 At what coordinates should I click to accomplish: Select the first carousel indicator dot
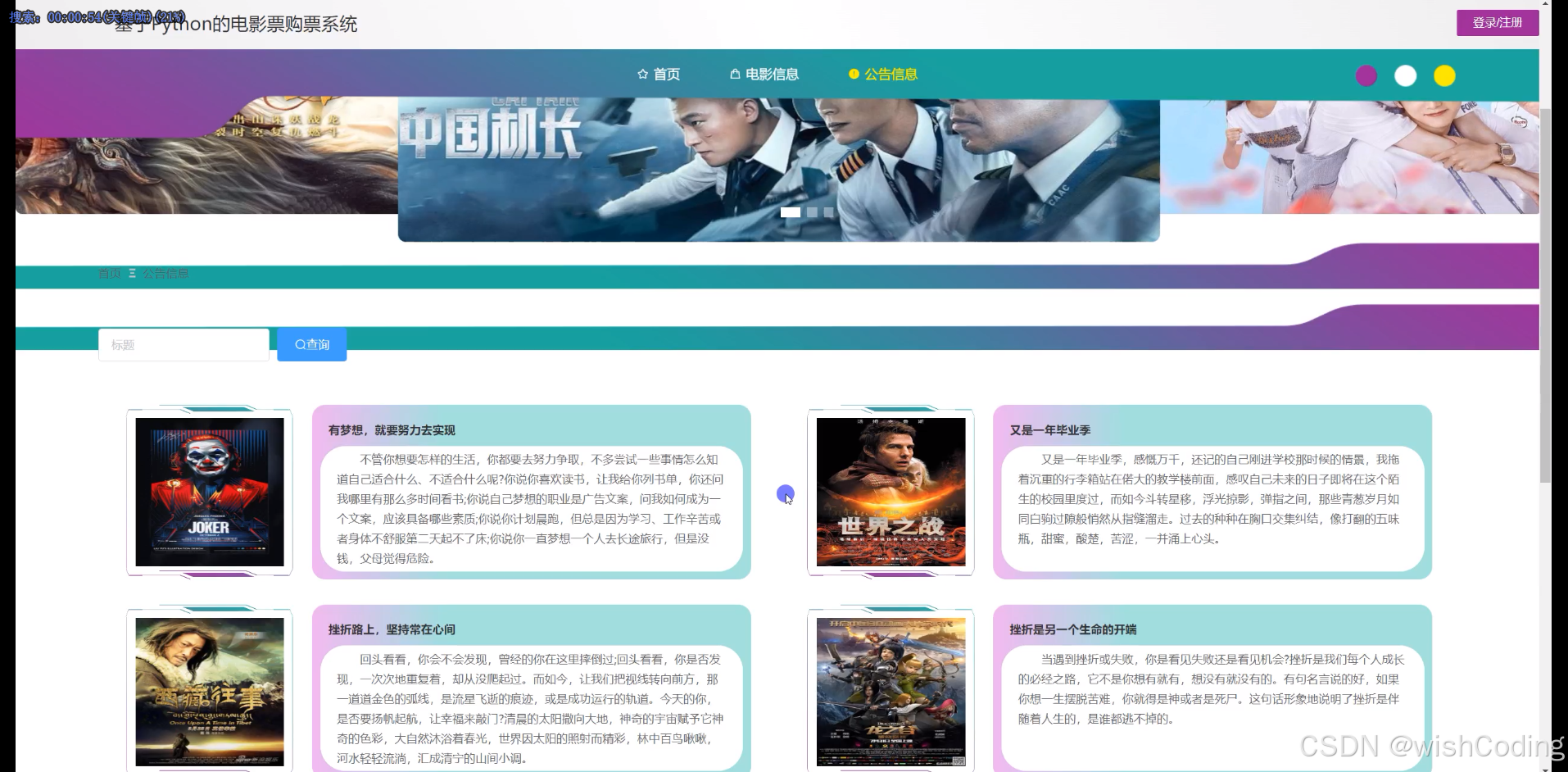coord(791,212)
